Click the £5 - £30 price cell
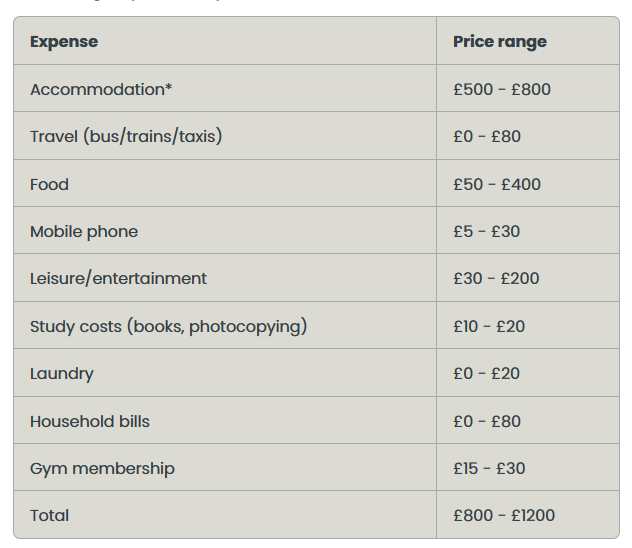This screenshot has height=548, width=632. pos(487,231)
